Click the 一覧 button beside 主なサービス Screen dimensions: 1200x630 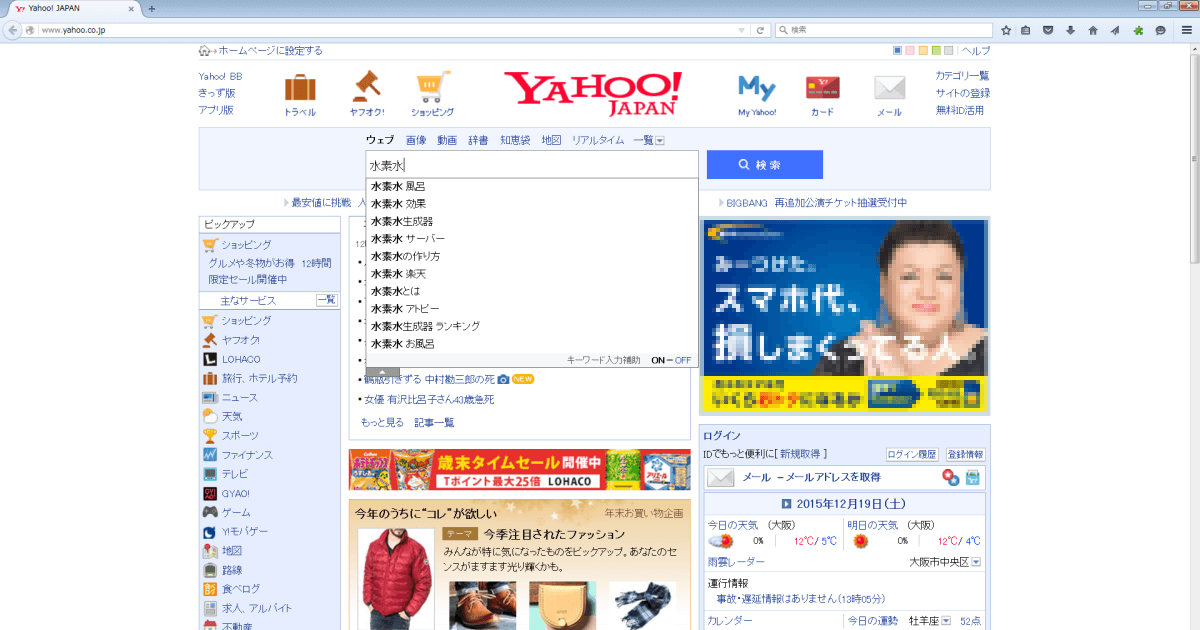pos(326,300)
